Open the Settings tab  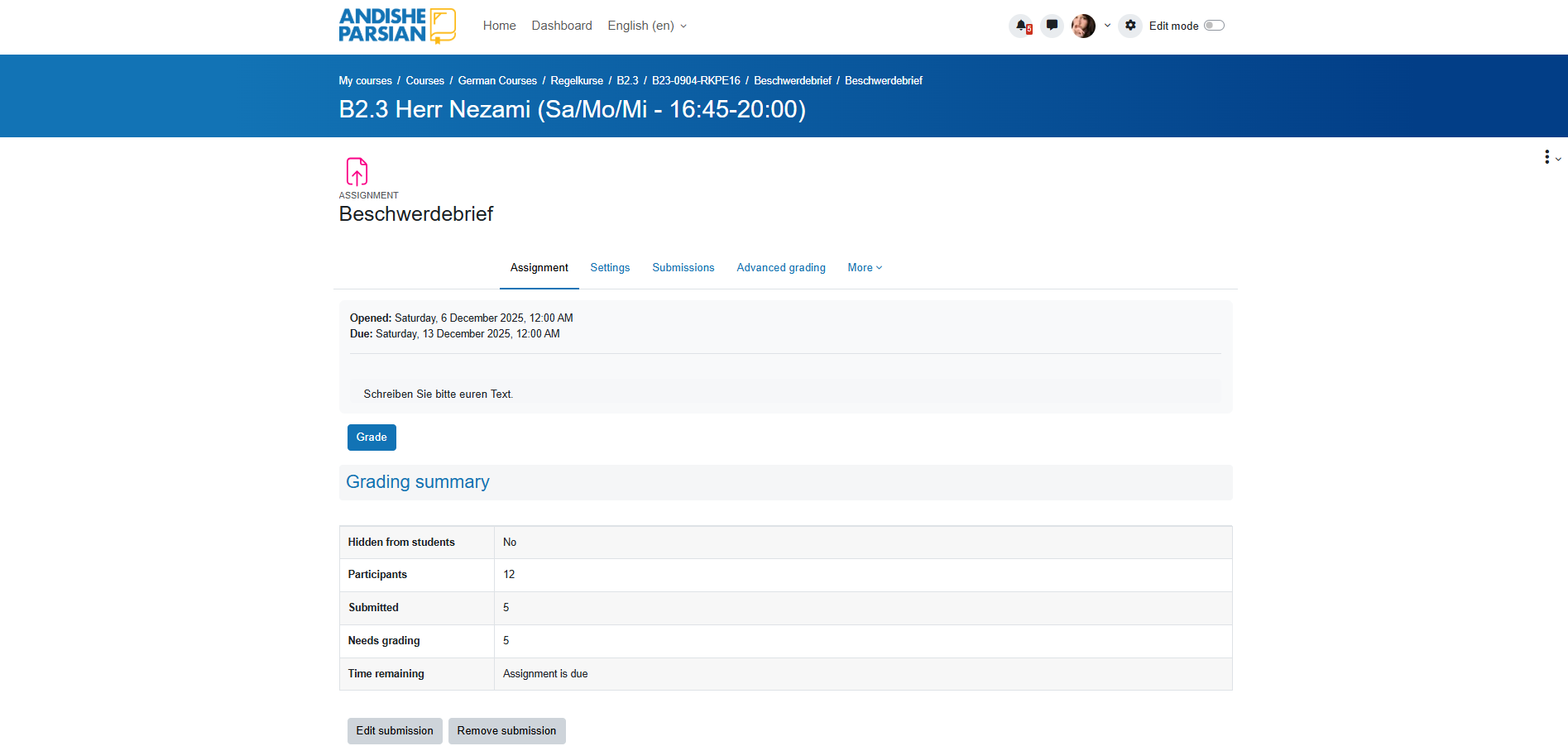(610, 268)
